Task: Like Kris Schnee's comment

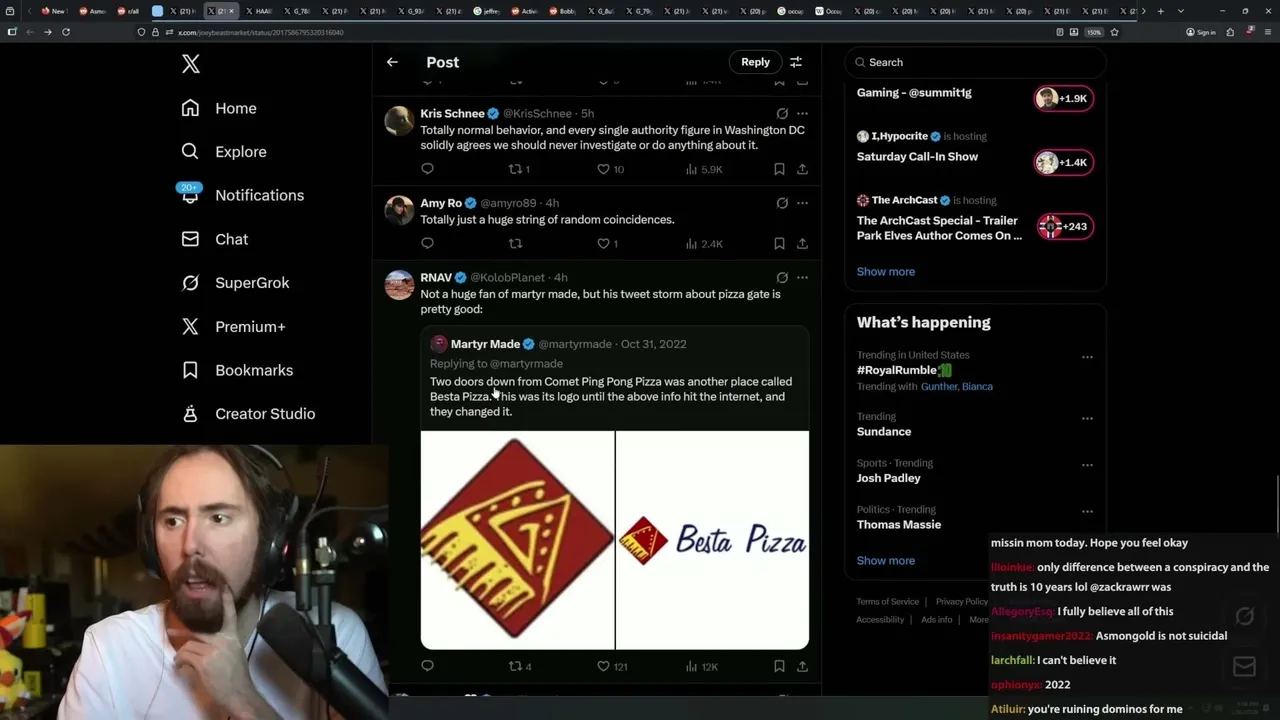Action: coord(610,169)
